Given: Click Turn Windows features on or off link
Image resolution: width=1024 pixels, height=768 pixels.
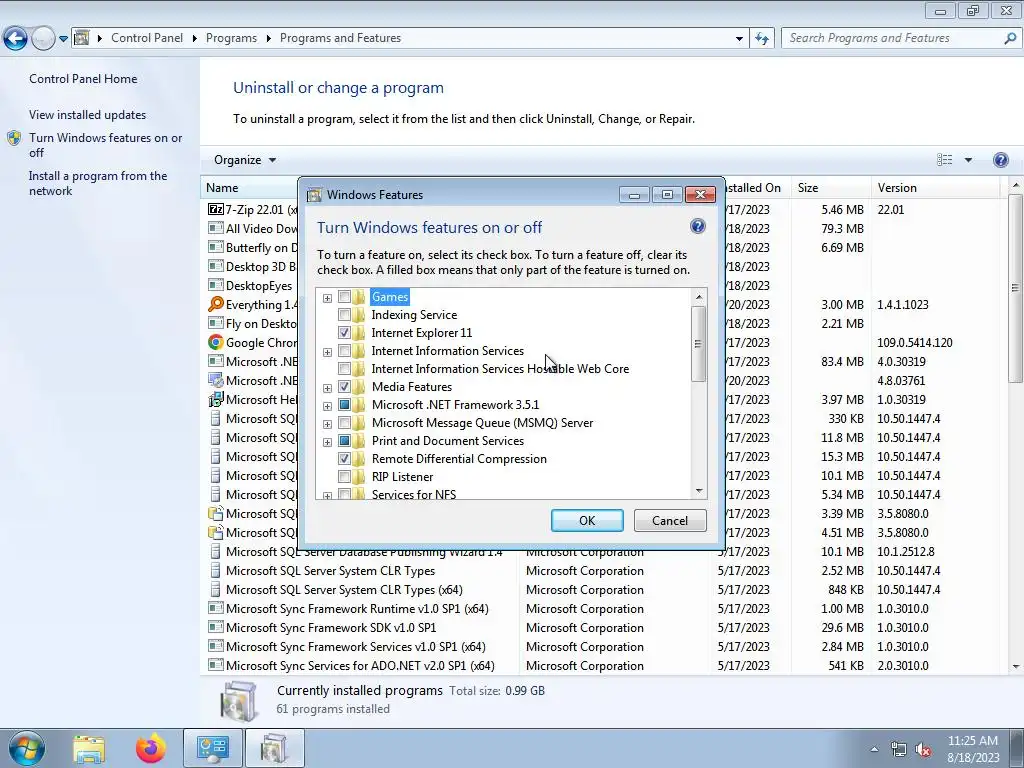Looking at the screenshot, I should [x=105, y=145].
